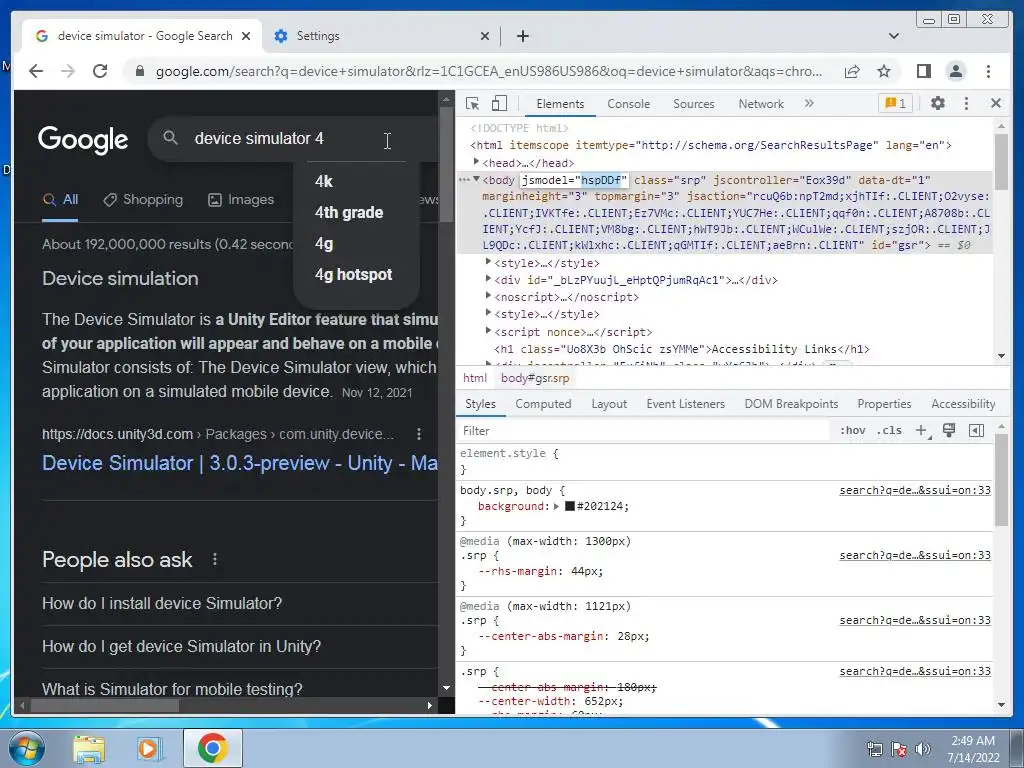Expand the noscript element node
1024x768 pixels.
488,296
